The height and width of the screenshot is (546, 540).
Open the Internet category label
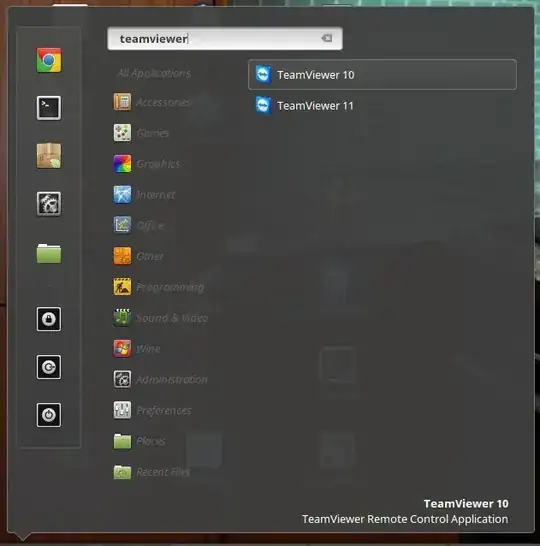(x=156, y=195)
